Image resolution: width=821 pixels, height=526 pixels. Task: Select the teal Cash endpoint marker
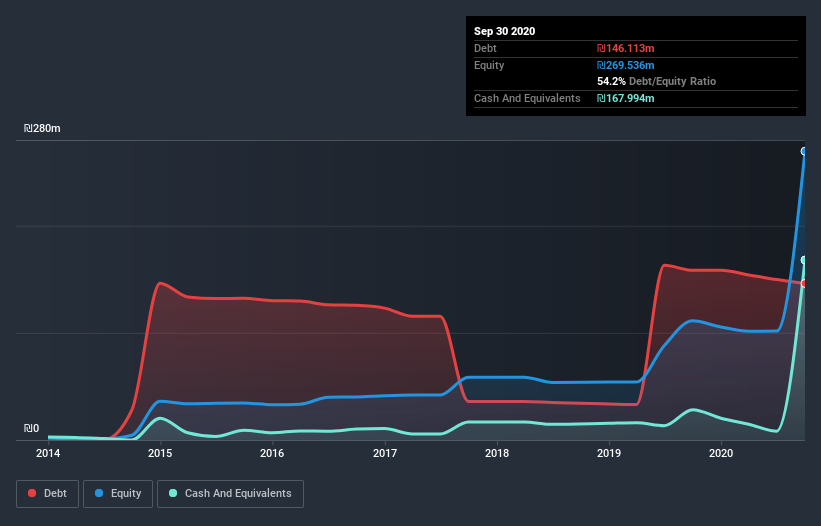pos(804,260)
